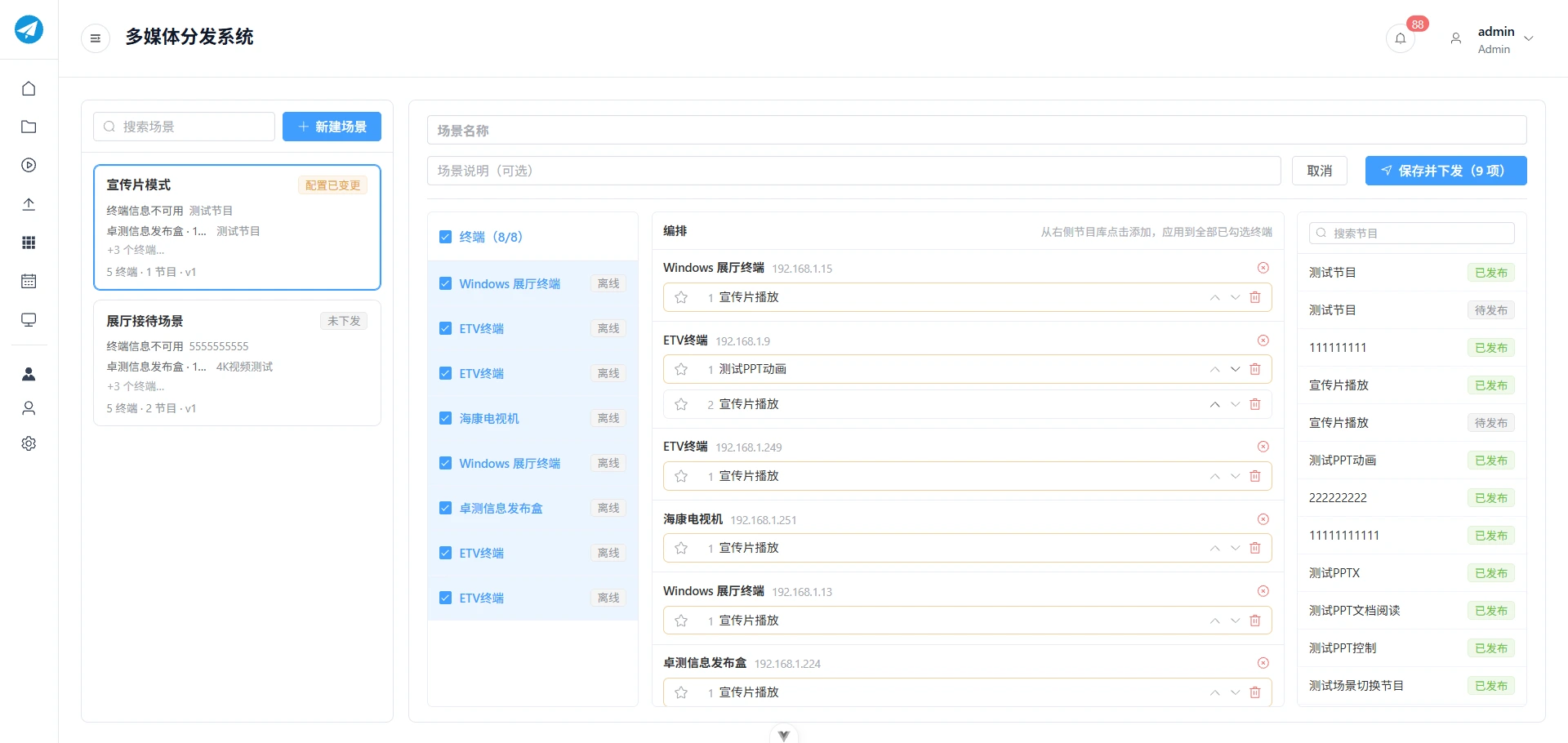The height and width of the screenshot is (743, 1568).
Task: Add 测试场景切换节目 from library
Action: coord(1411,686)
